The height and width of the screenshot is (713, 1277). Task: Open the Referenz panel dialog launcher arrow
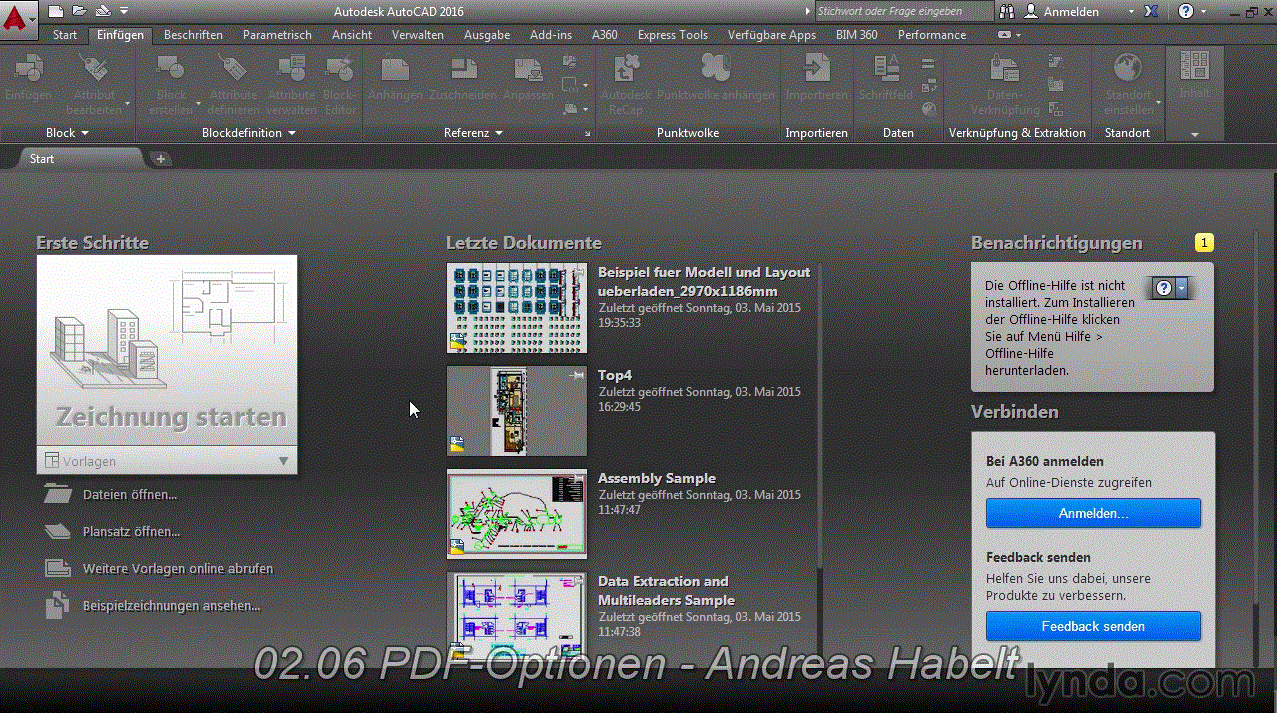588,133
